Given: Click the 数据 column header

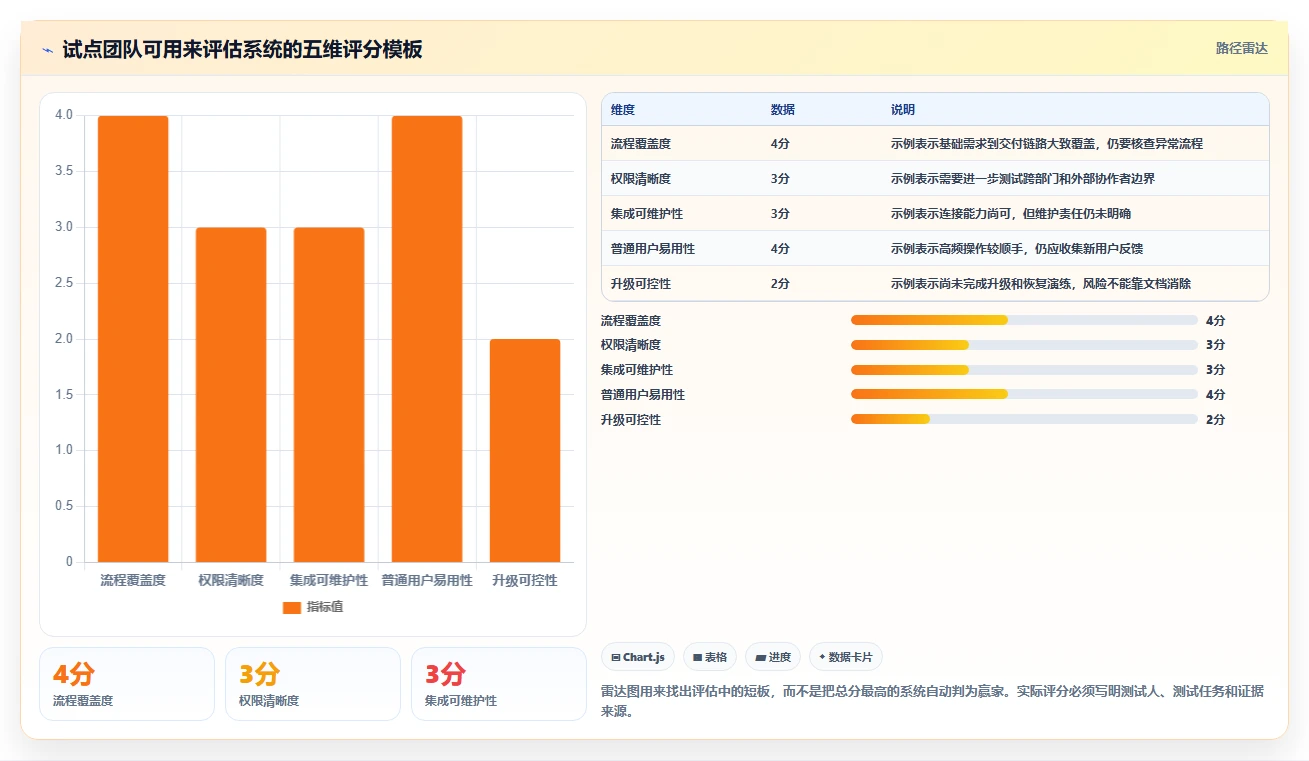Looking at the screenshot, I should 783,110.
